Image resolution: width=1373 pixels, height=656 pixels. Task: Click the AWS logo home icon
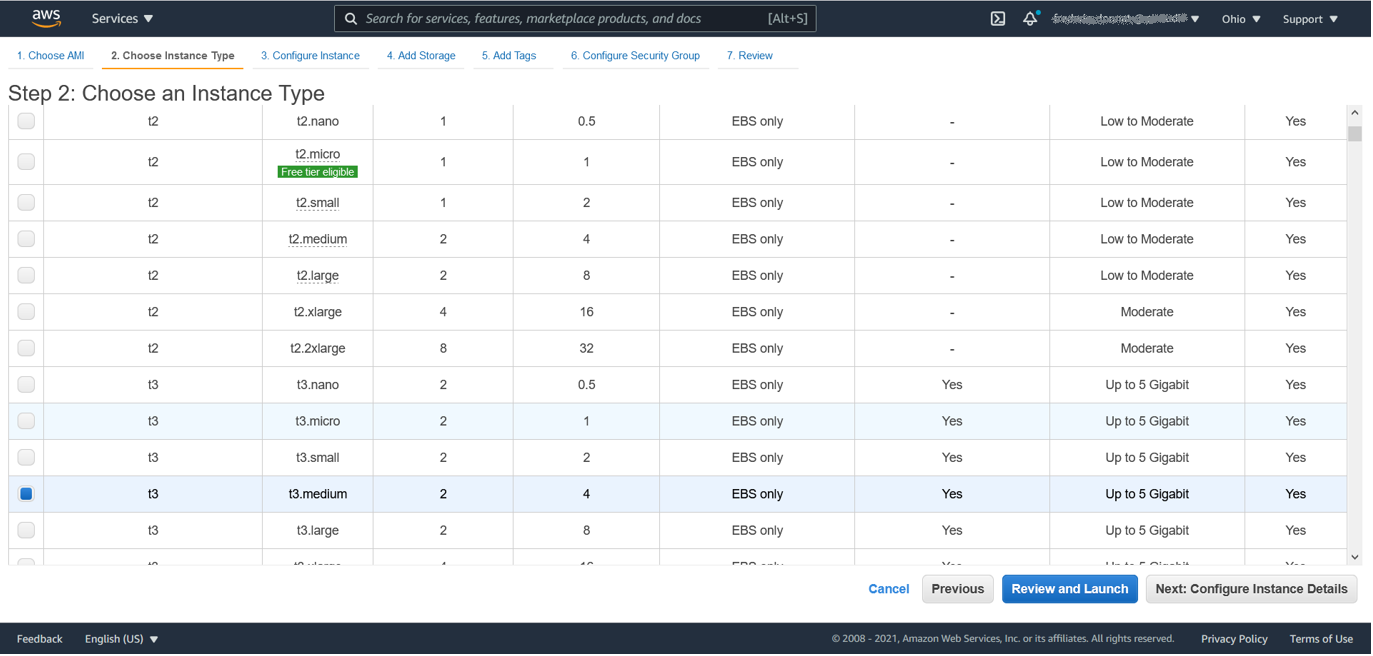(46, 18)
